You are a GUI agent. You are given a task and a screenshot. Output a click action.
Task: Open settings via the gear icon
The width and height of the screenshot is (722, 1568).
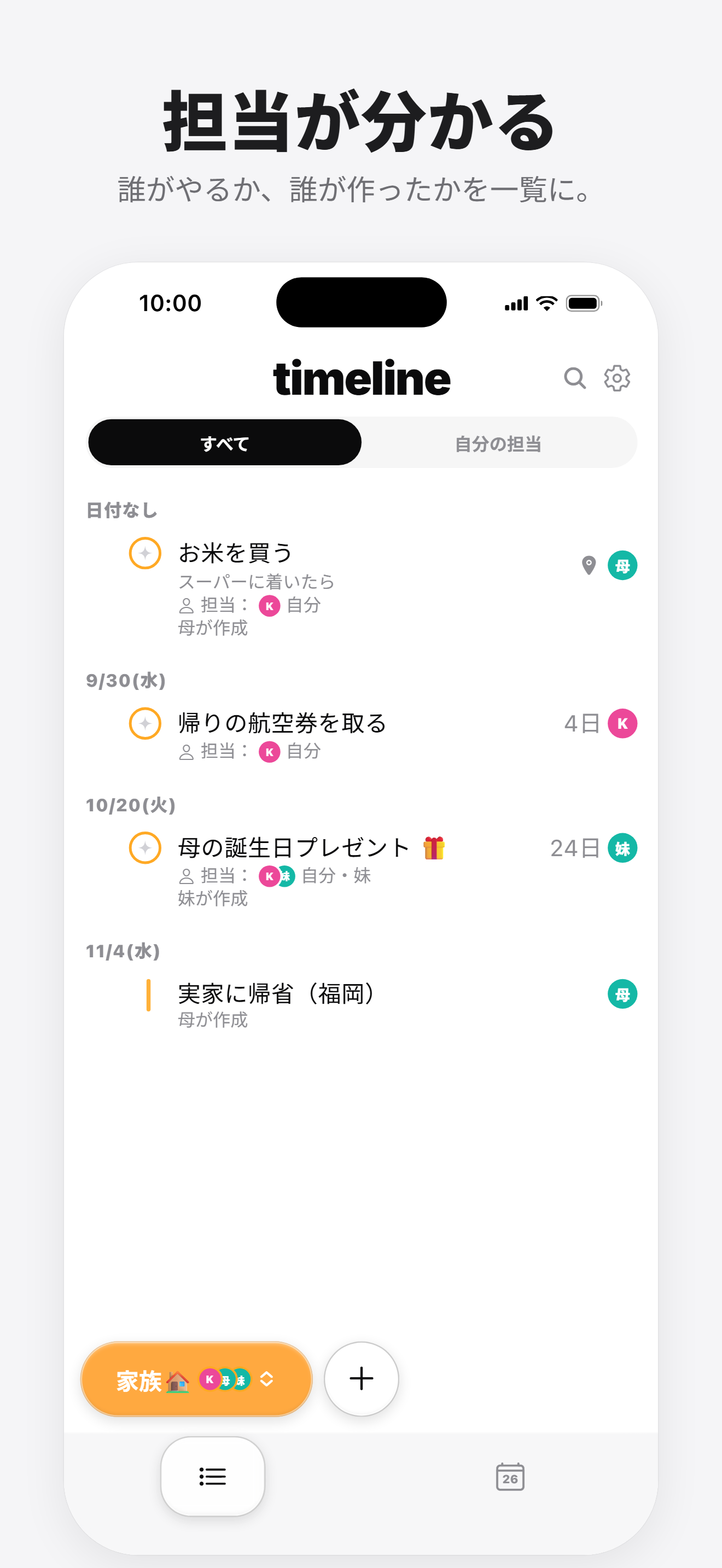click(x=616, y=378)
